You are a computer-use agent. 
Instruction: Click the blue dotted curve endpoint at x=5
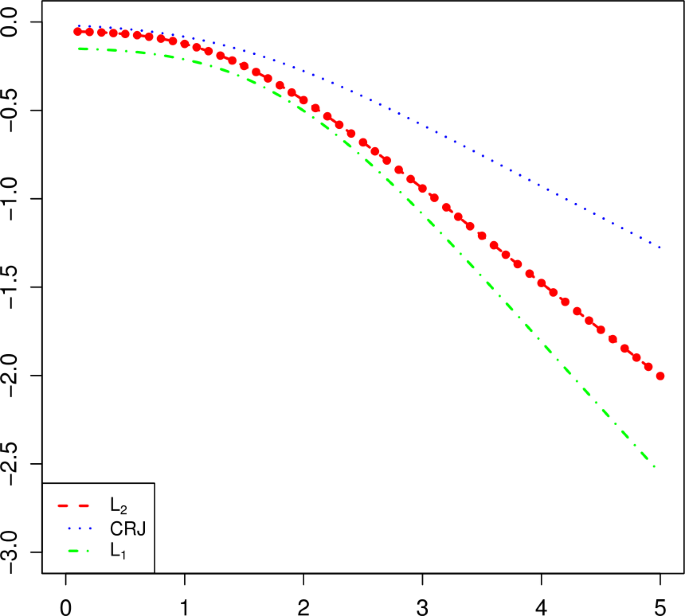pyautogui.click(x=660, y=246)
